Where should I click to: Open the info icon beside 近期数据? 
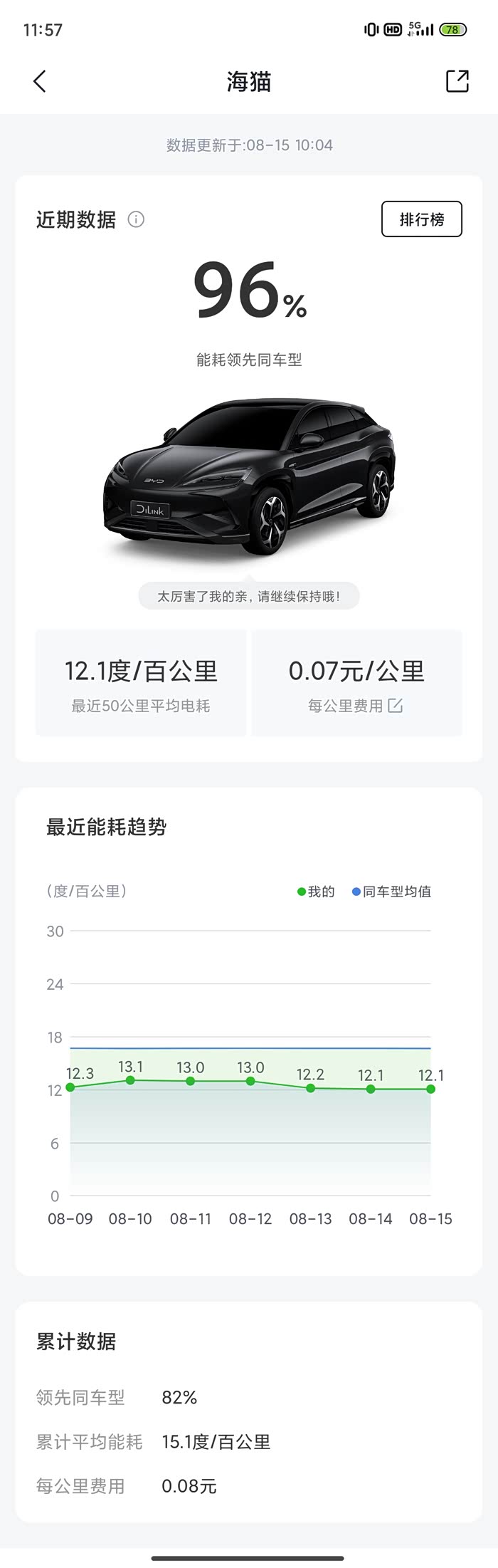tap(136, 219)
